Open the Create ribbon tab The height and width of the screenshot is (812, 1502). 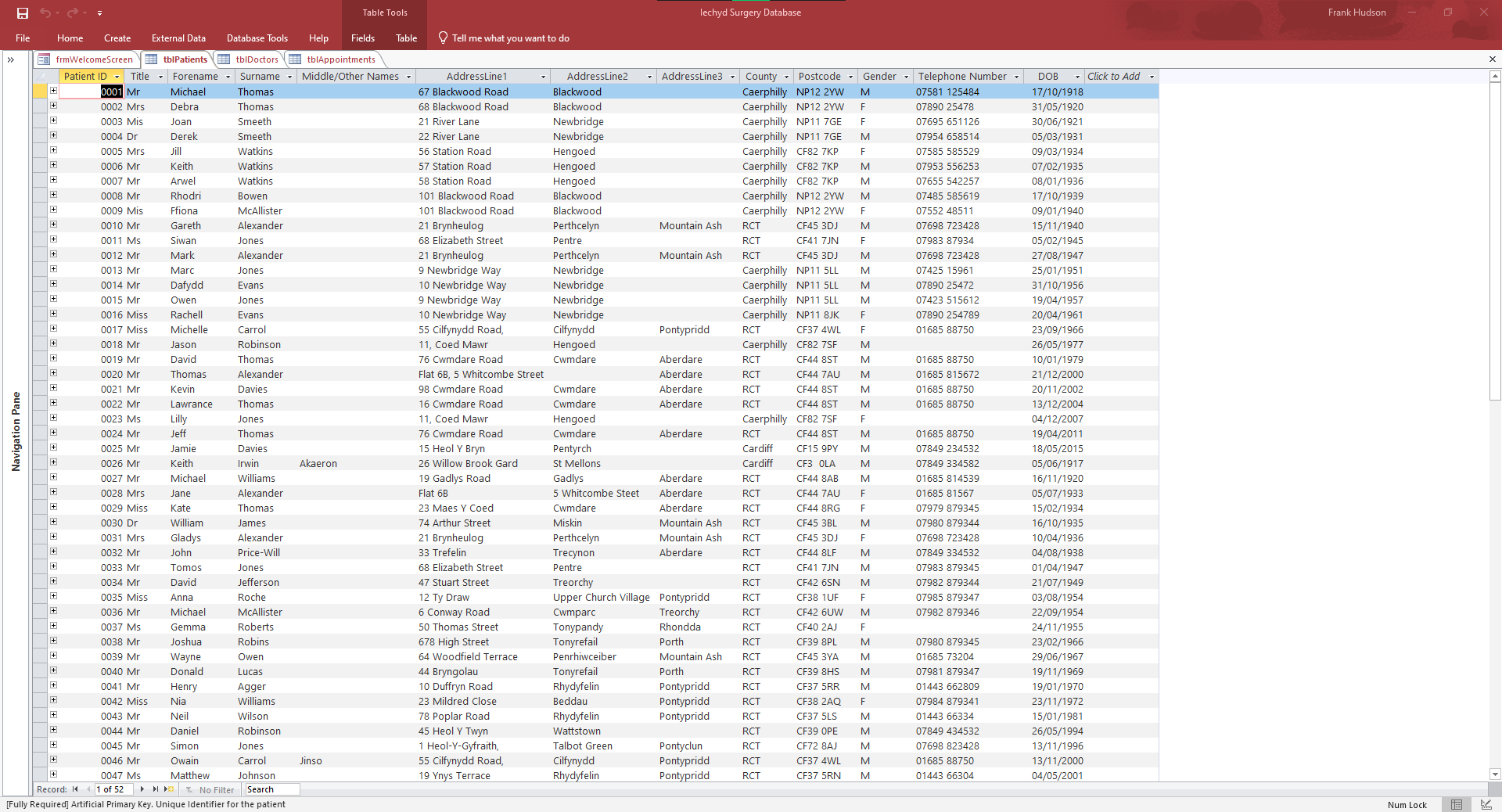pos(117,38)
